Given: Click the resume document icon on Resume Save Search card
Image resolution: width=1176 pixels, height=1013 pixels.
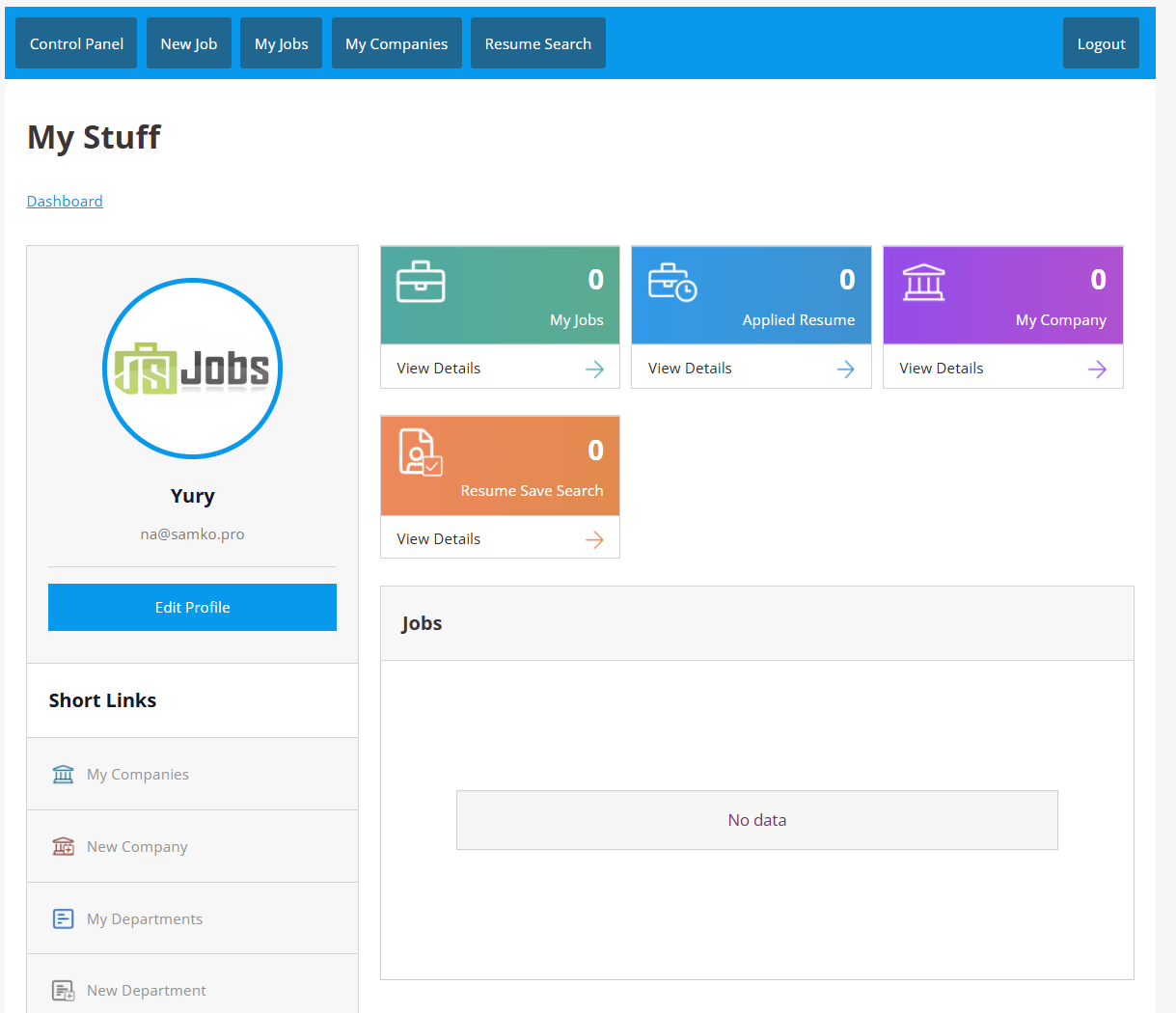Looking at the screenshot, I should (421, 452).
